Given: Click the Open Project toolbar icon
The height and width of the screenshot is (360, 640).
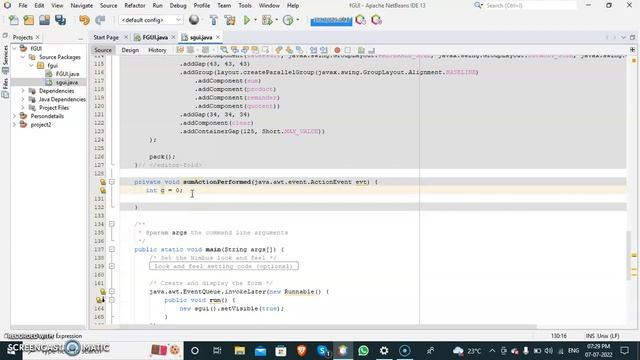Looking at the screenshot, I should [44, 20].
